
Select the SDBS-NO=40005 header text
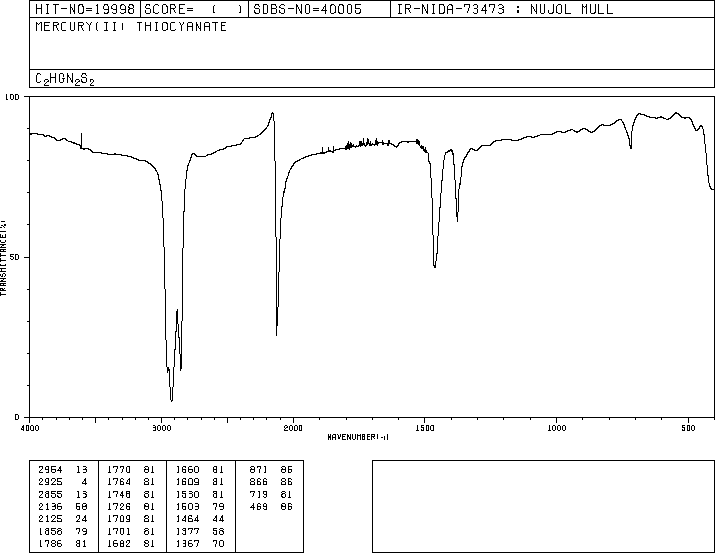pyautogui.click(x=307, y=9)
